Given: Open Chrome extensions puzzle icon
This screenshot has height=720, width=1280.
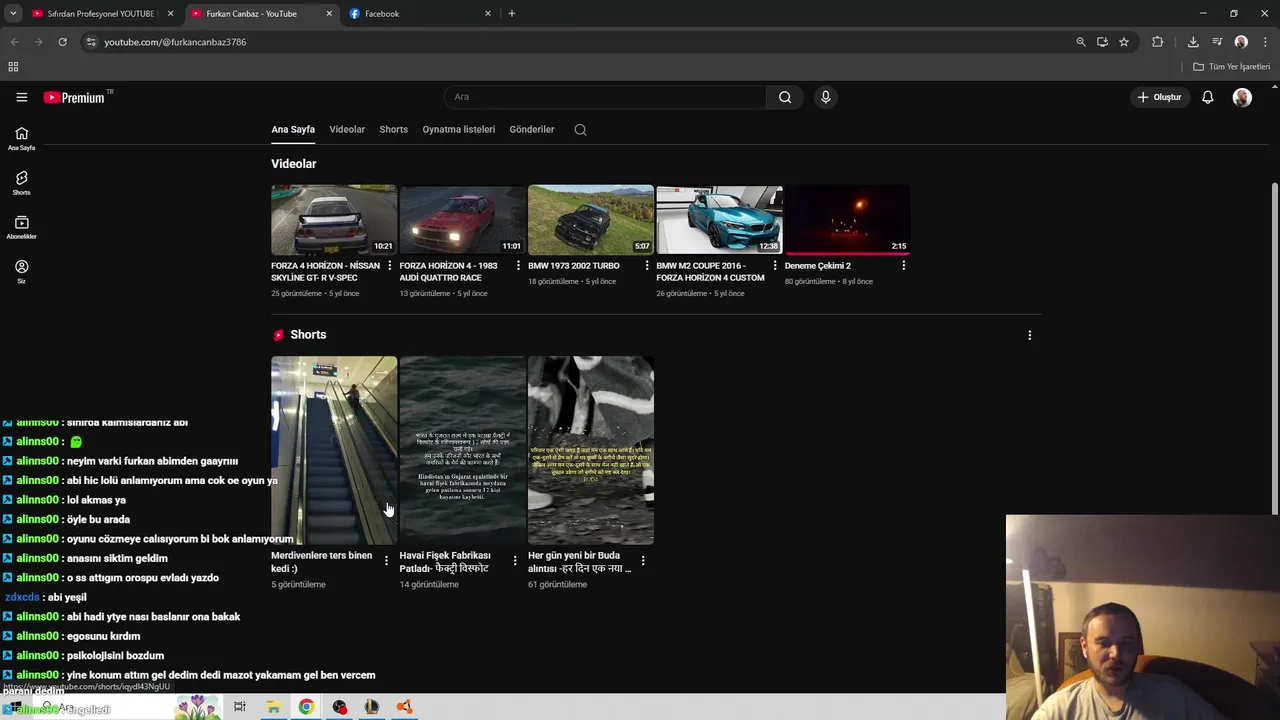Looking at the screenshot, I should tap(1158, 42).
